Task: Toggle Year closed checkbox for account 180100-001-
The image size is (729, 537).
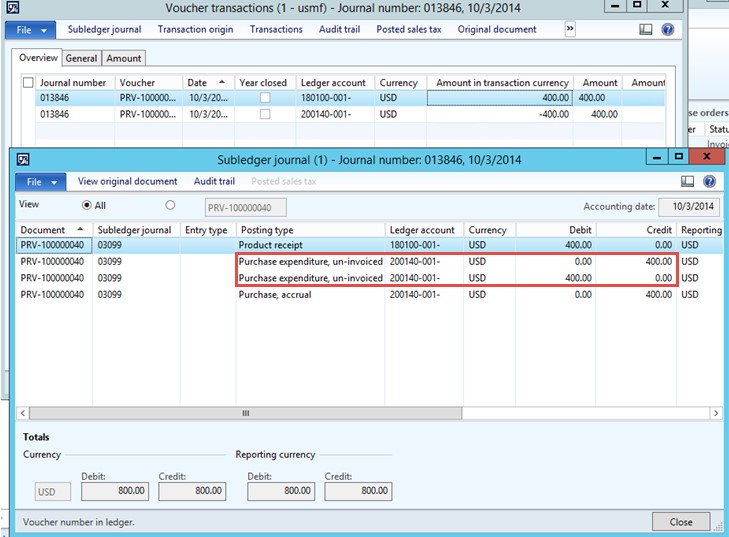Action: click(265, 98)
